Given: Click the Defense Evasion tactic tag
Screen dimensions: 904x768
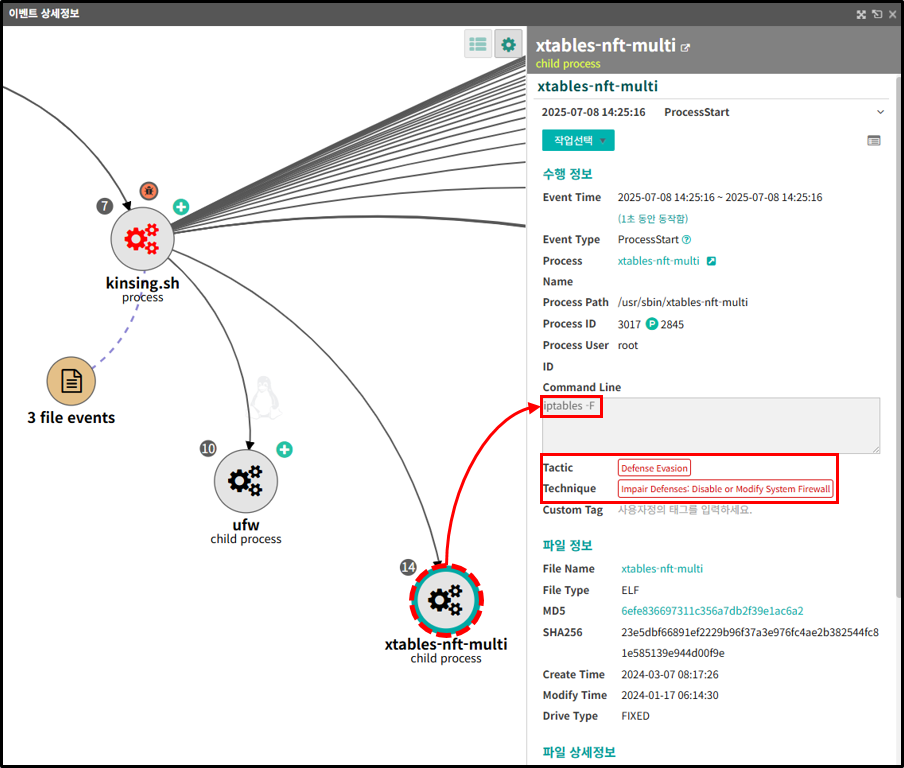Looking at the screenshot, I should point(654,468).
